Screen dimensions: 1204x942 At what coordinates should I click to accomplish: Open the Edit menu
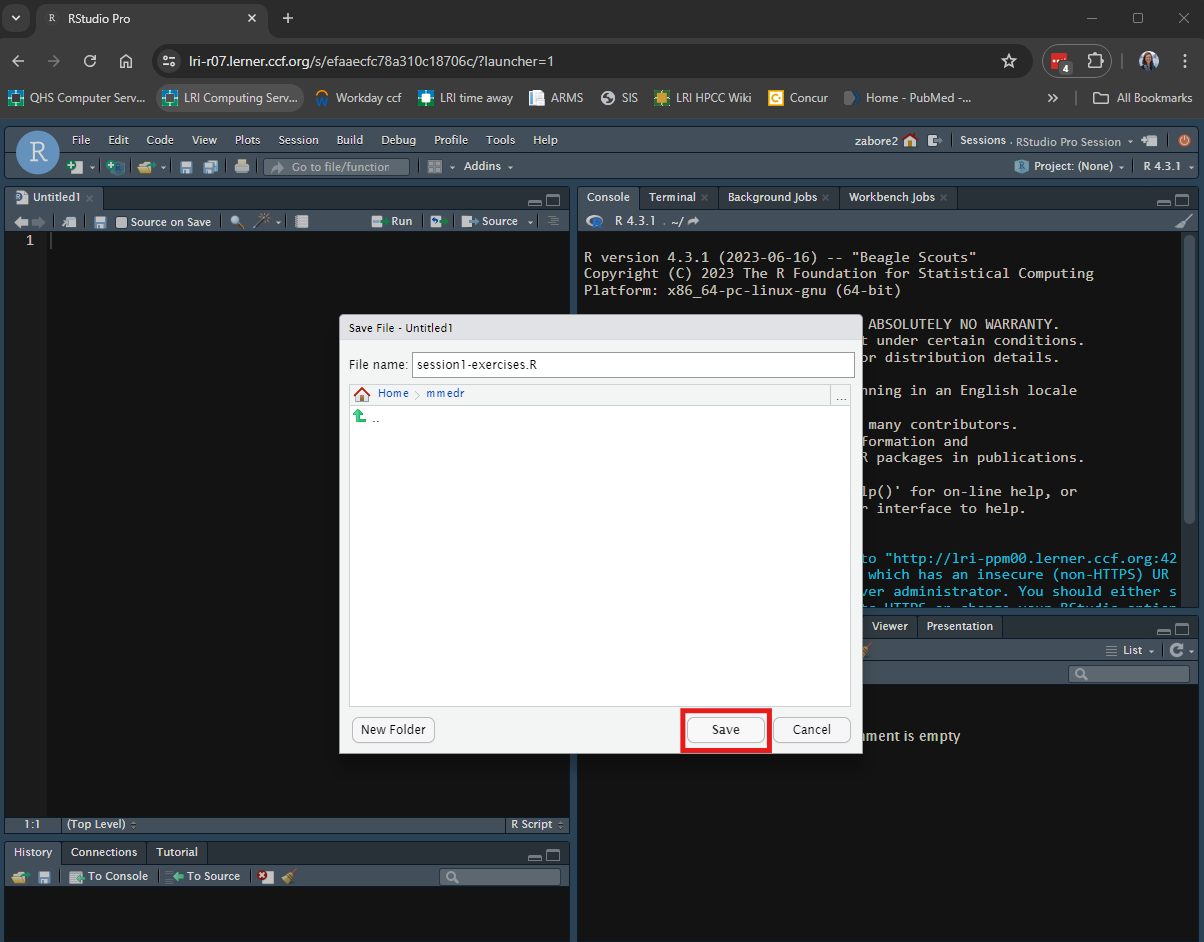click(118, 140)
